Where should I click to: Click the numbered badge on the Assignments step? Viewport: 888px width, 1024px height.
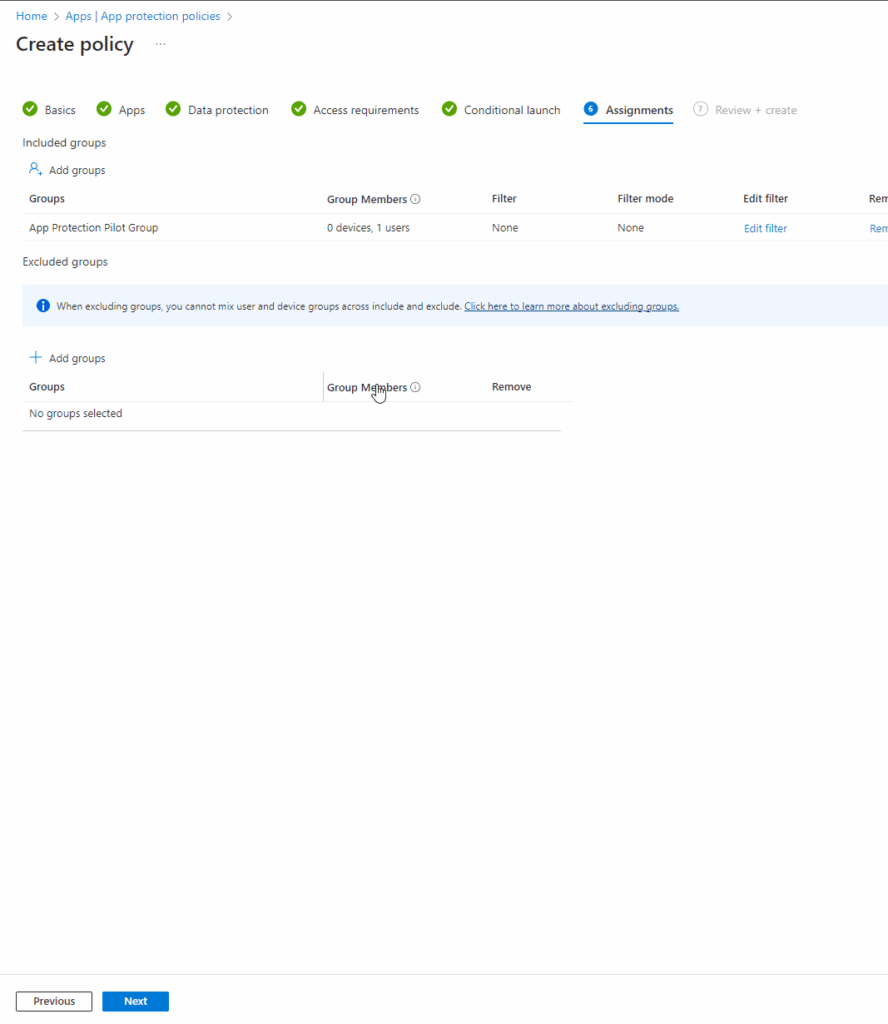[592, 110]
